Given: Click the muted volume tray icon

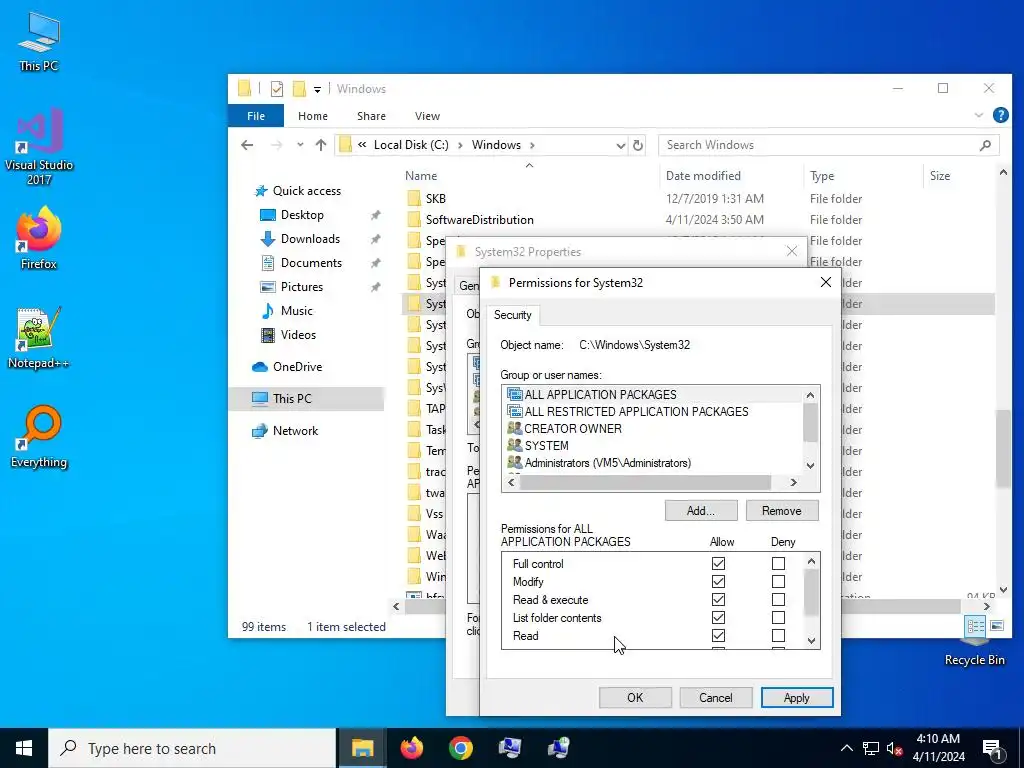Looking at the screenshot, I should point(894,748).
